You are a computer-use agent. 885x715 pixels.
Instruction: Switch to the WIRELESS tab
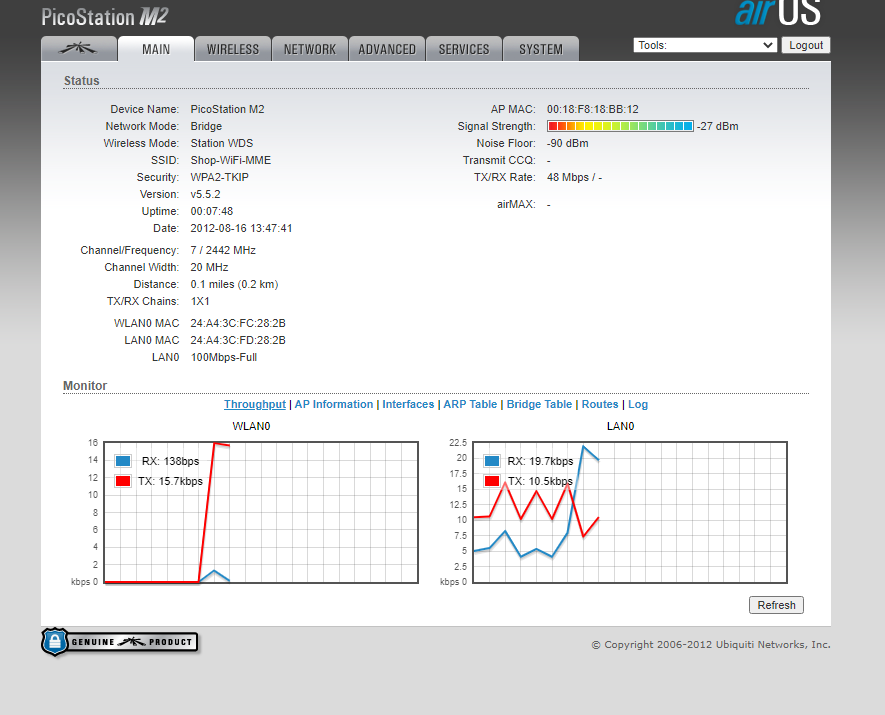233,49
